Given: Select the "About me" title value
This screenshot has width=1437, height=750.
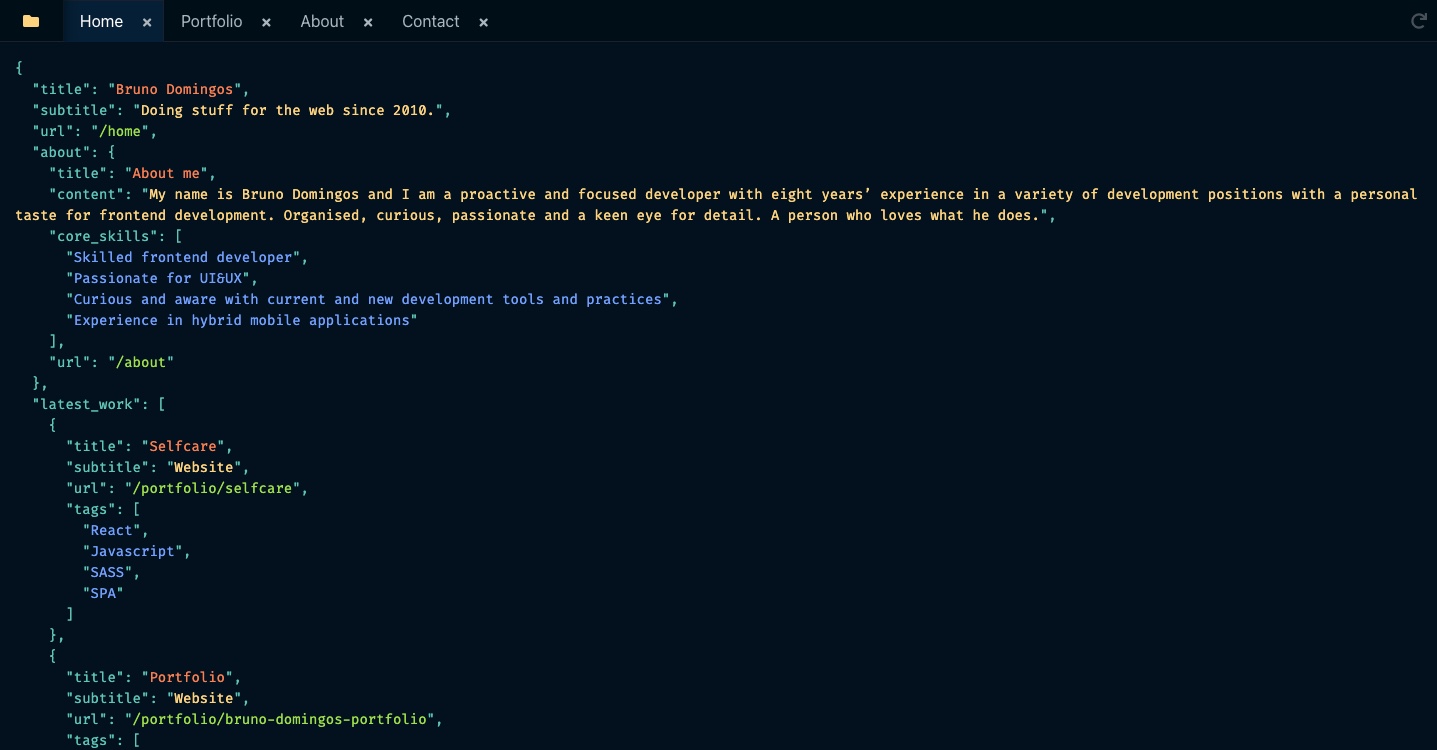Looking at the screenshot, I should pos(167,173).
